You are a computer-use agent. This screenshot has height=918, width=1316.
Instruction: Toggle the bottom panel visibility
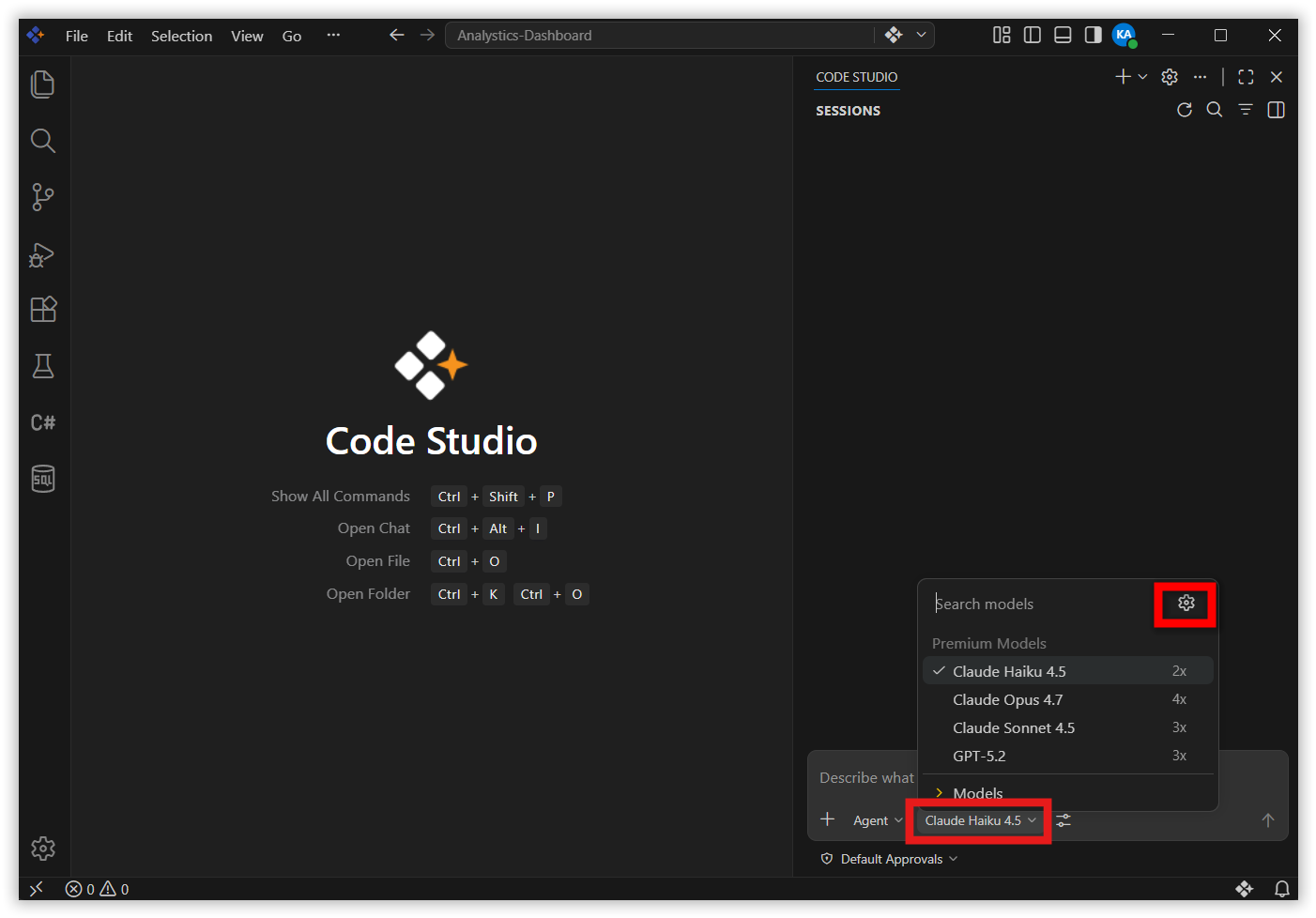coord(1063,35)
